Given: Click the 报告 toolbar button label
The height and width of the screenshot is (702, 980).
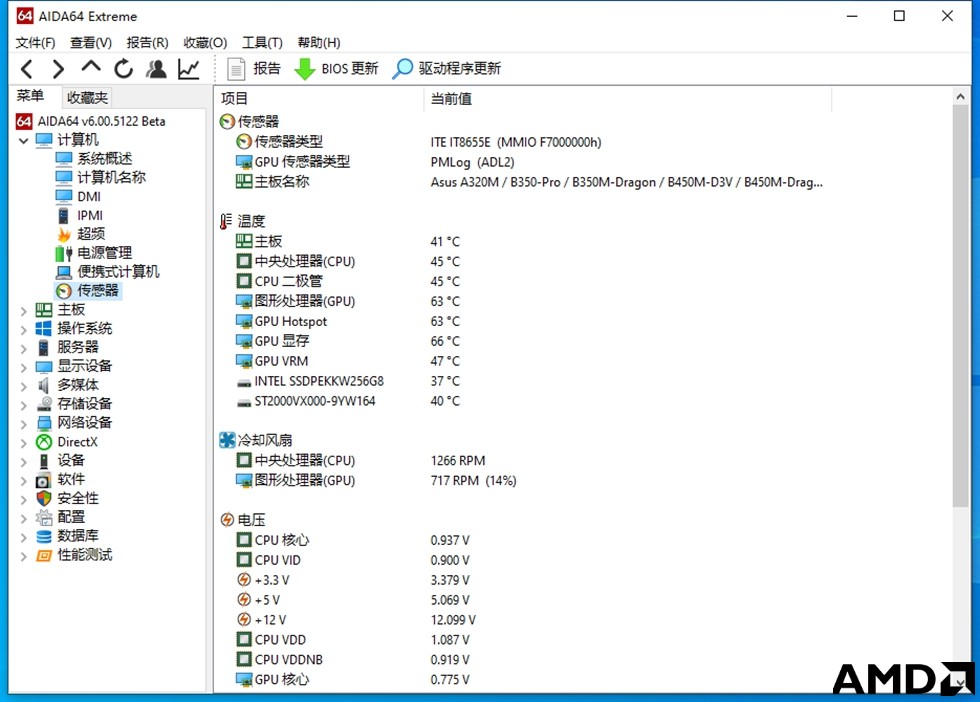Looking at the screenshot, I should tap(267, 69).
